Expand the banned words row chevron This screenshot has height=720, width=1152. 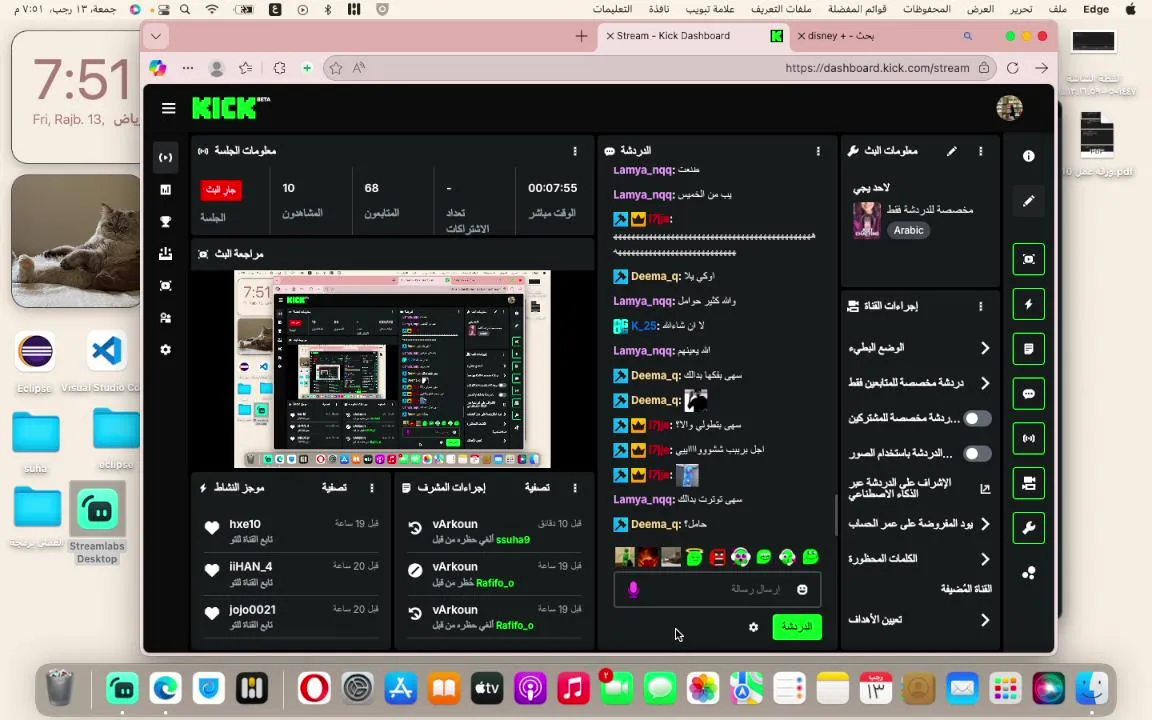985,559
